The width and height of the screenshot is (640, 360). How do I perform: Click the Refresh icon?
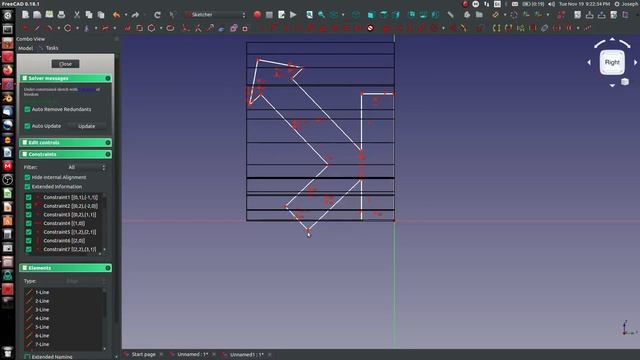click(x=158, y=15)
